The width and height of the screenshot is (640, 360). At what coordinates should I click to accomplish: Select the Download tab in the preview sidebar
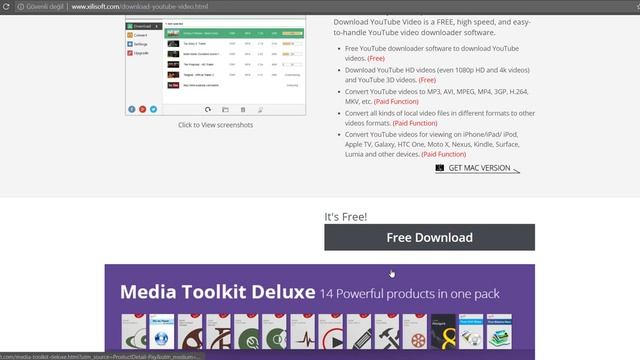point(144,26)
